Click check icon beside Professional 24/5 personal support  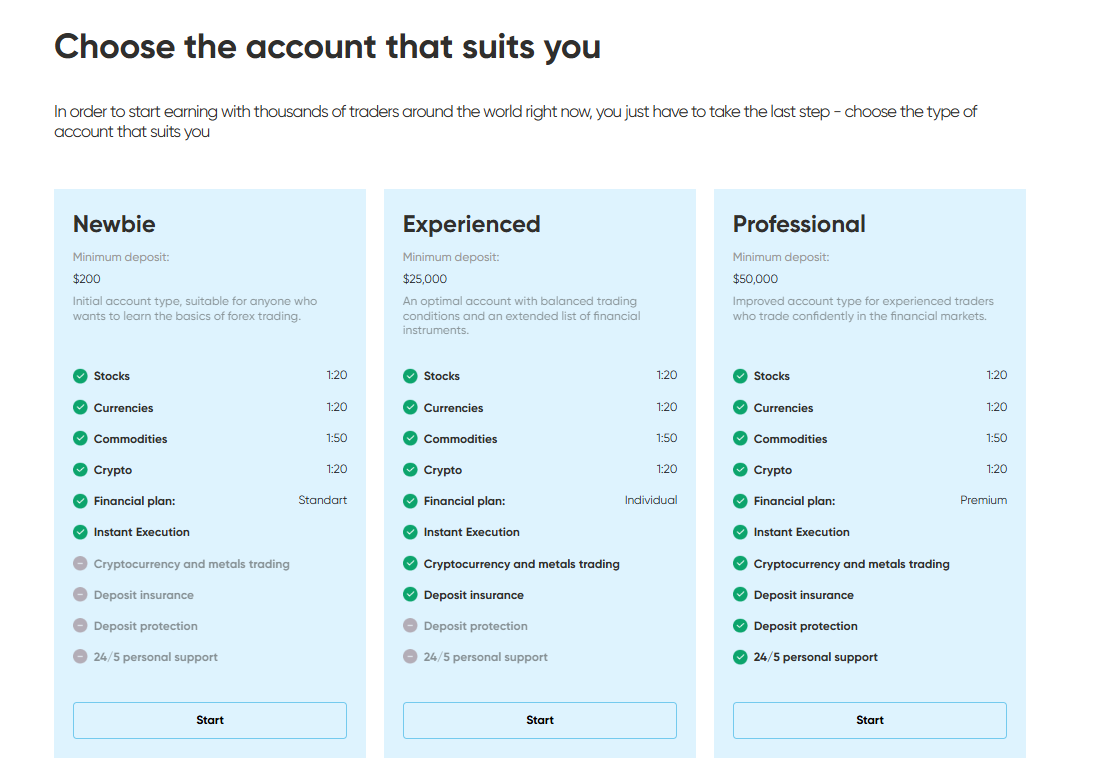[x=740, y=656]
